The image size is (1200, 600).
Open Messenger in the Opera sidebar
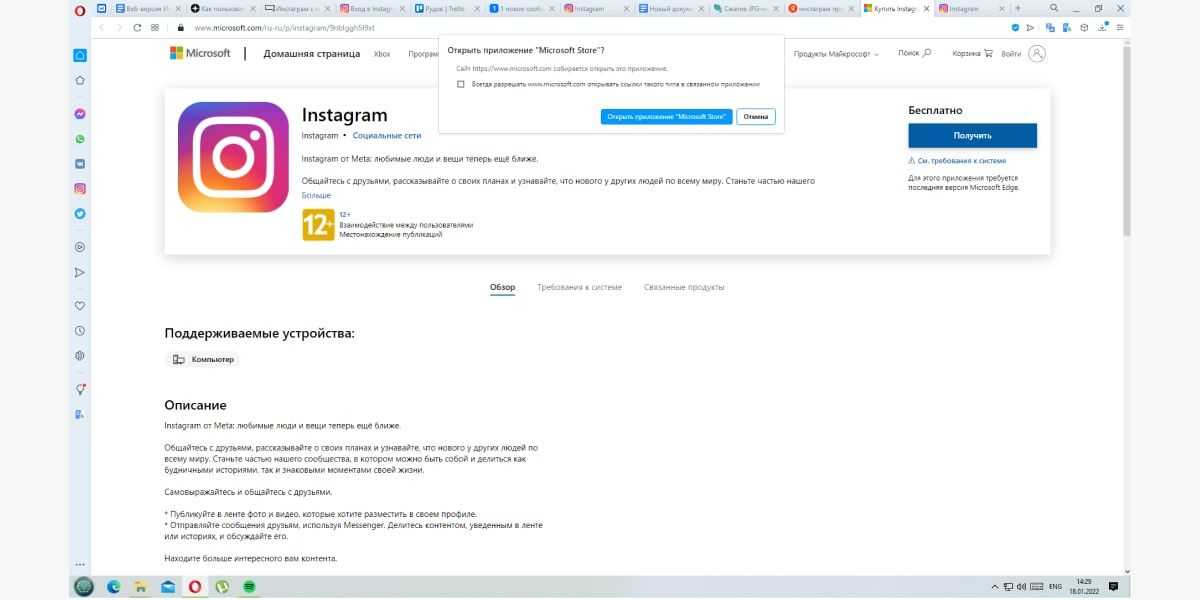pos(80,114)
